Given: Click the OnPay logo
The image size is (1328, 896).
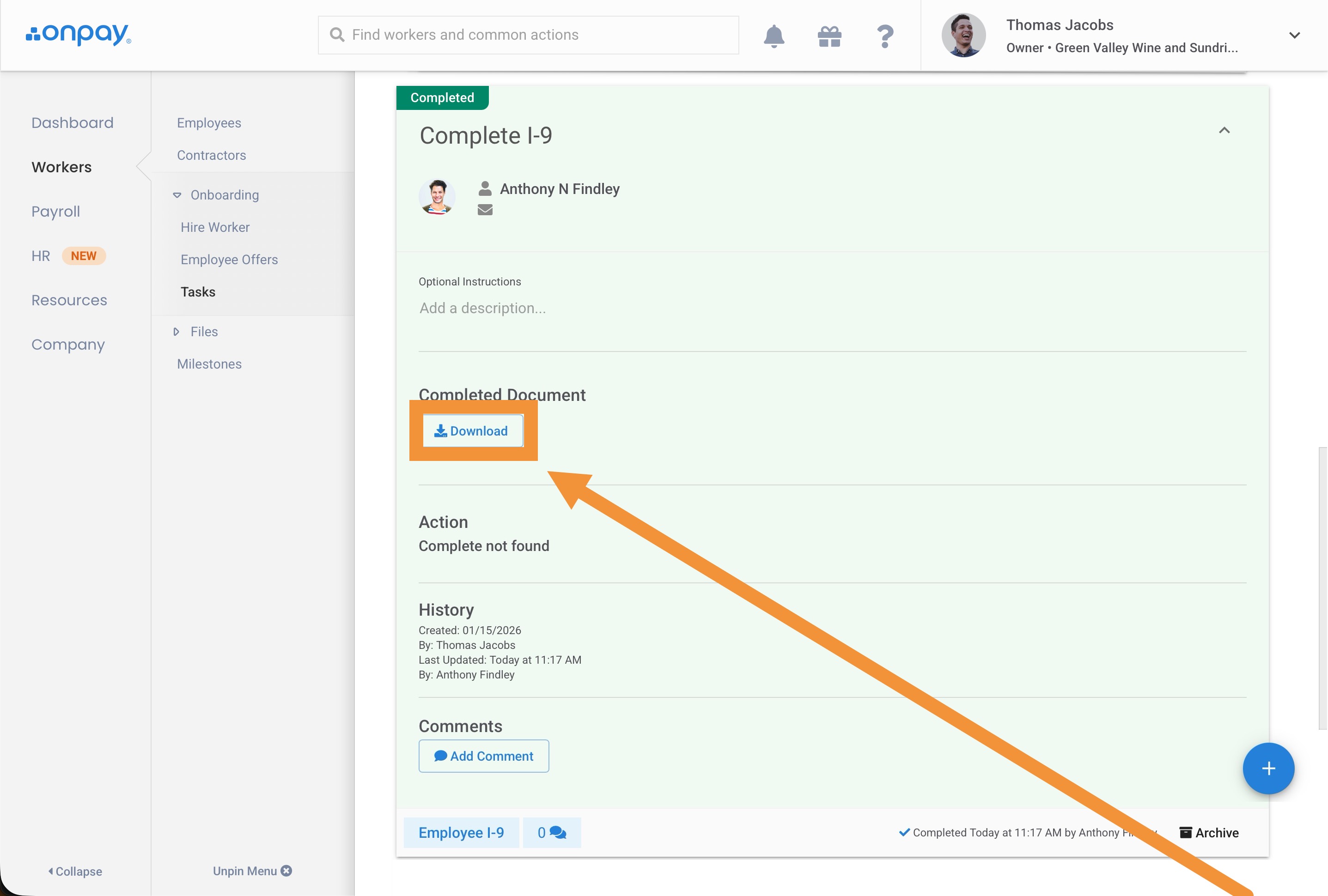Looking at the screenshot, I should [x=78, y=34].
